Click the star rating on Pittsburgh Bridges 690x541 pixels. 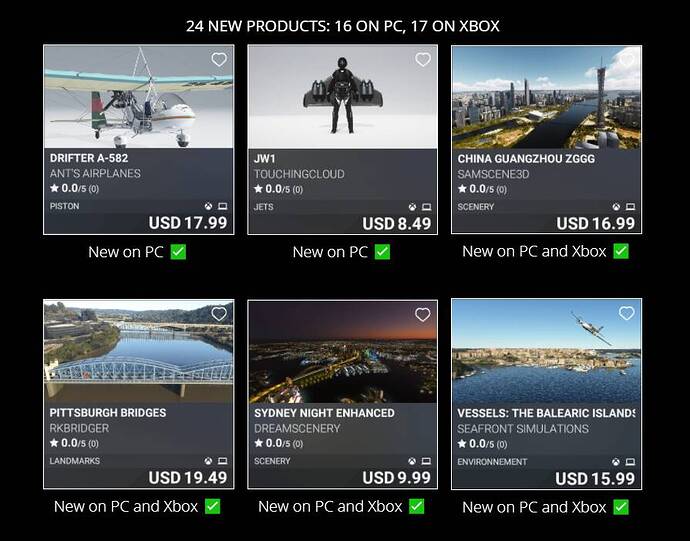click(x=74, y=443)
